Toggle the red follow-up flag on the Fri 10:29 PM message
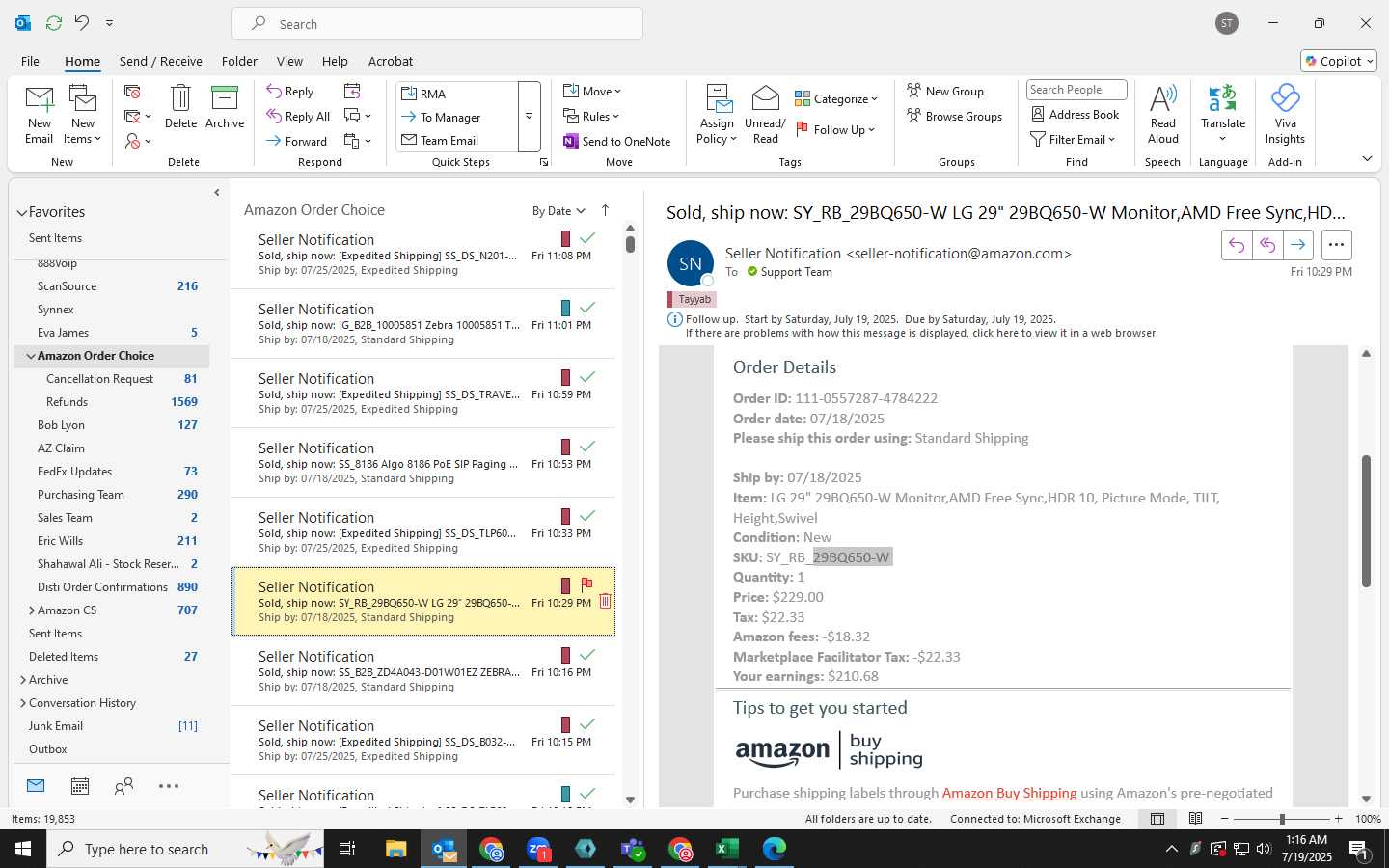The height and width of the screenshot is (868, 1389). pyautogui.click(x=586, y=584)
